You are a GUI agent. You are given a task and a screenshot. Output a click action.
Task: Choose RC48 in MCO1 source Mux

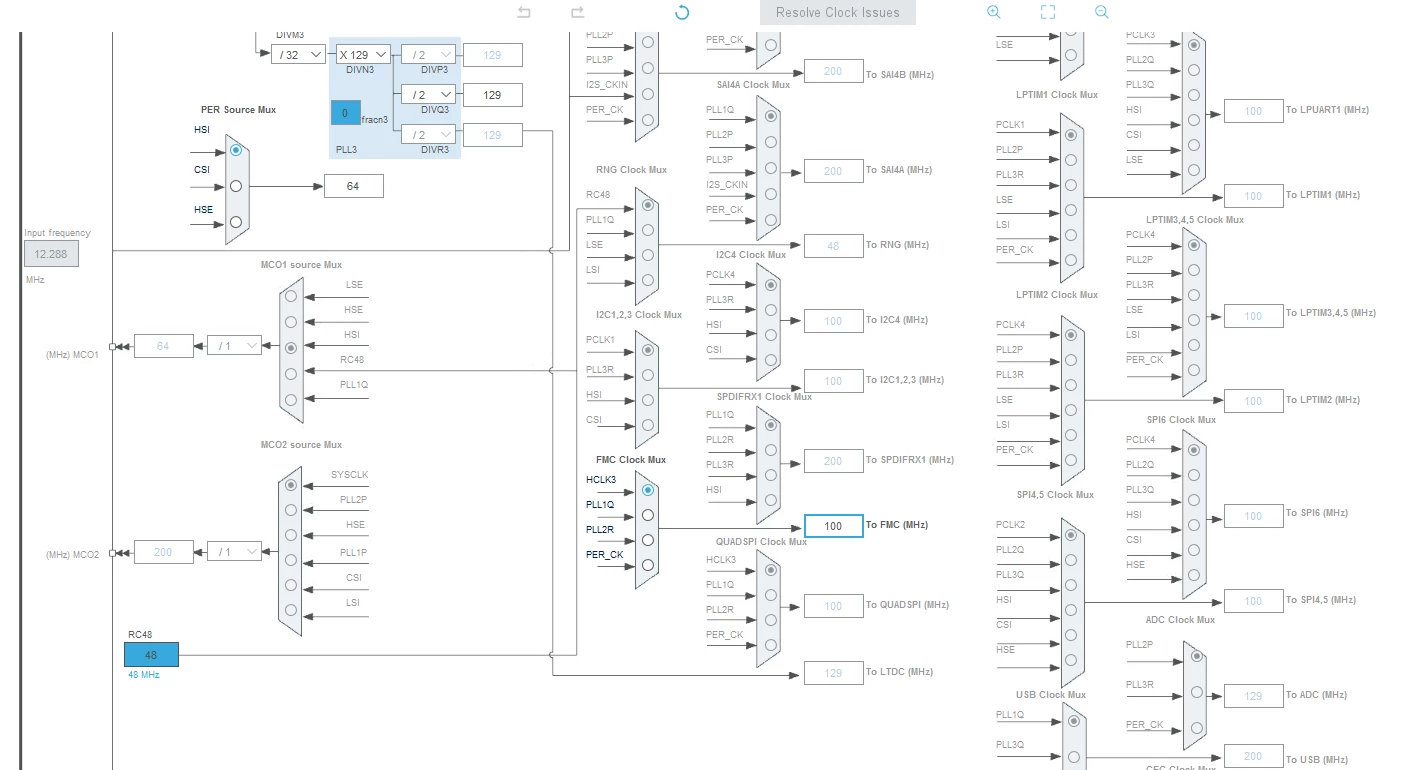coord(291,374)
